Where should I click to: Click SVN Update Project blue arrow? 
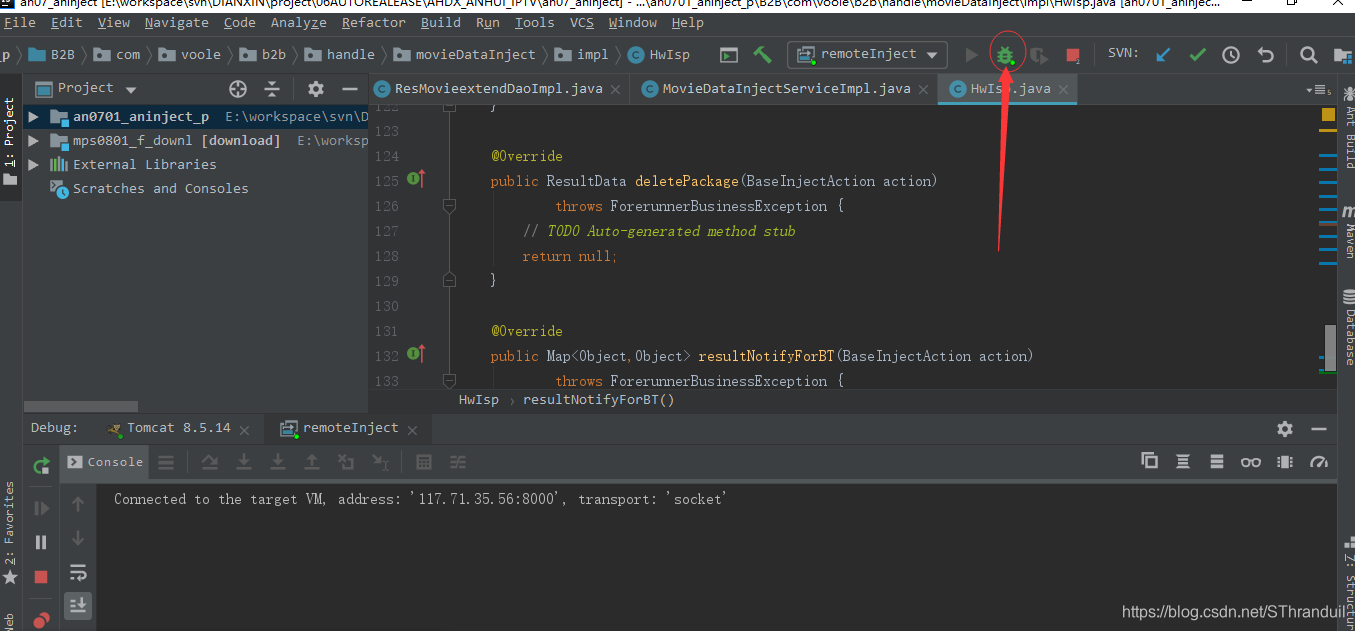pos(1163,55)
